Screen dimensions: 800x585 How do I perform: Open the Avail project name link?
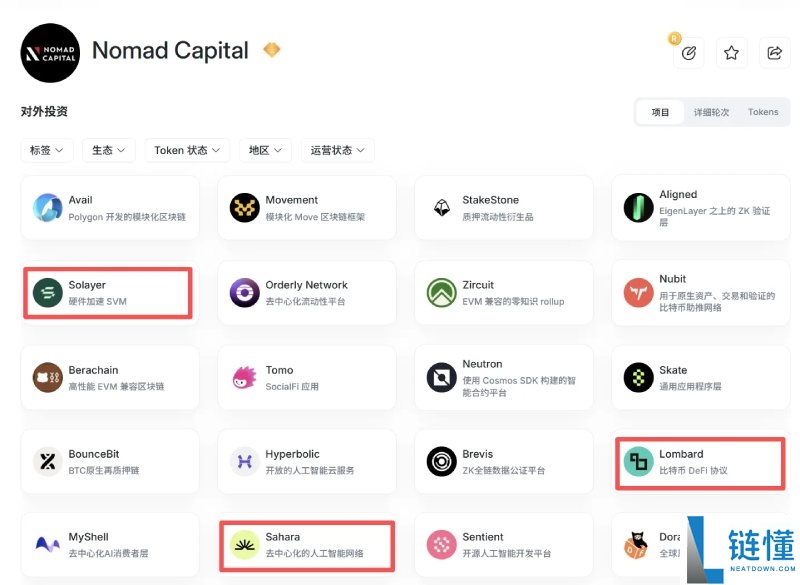[81, 200]
